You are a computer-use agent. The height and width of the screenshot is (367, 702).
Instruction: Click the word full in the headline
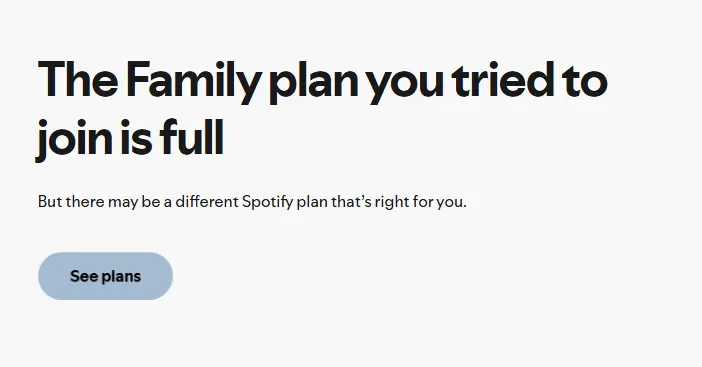(192, 136)
